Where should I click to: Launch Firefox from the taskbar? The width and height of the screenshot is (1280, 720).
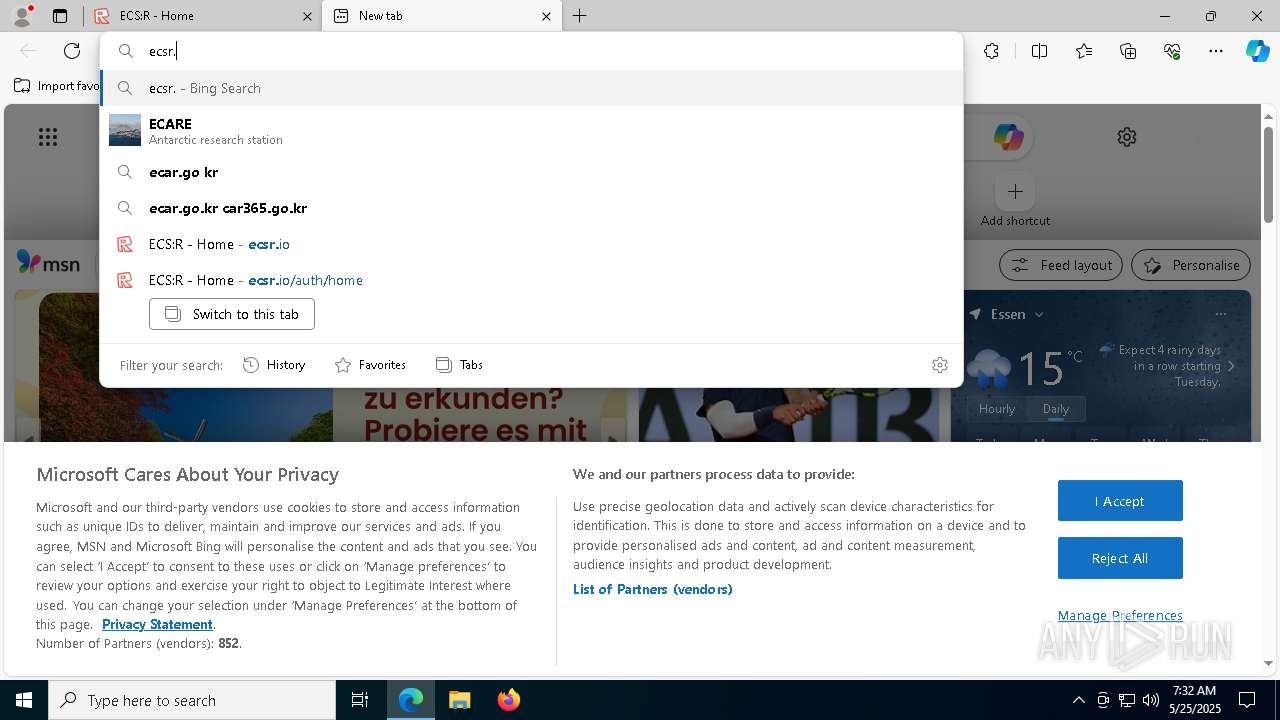[x=508, y=700]
